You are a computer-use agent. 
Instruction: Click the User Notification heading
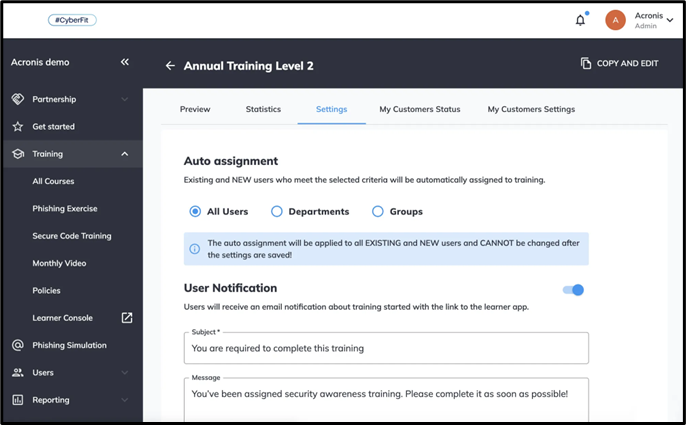coord(230,288)
